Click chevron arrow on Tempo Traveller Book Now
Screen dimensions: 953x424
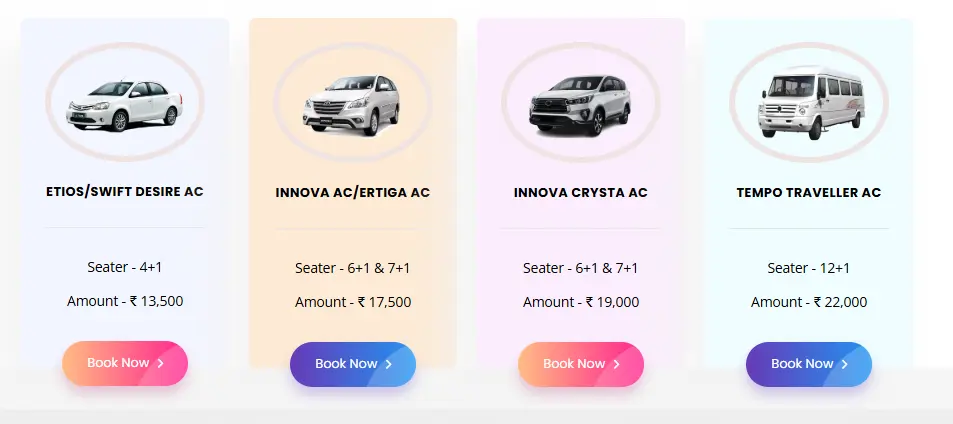[845, 364]
